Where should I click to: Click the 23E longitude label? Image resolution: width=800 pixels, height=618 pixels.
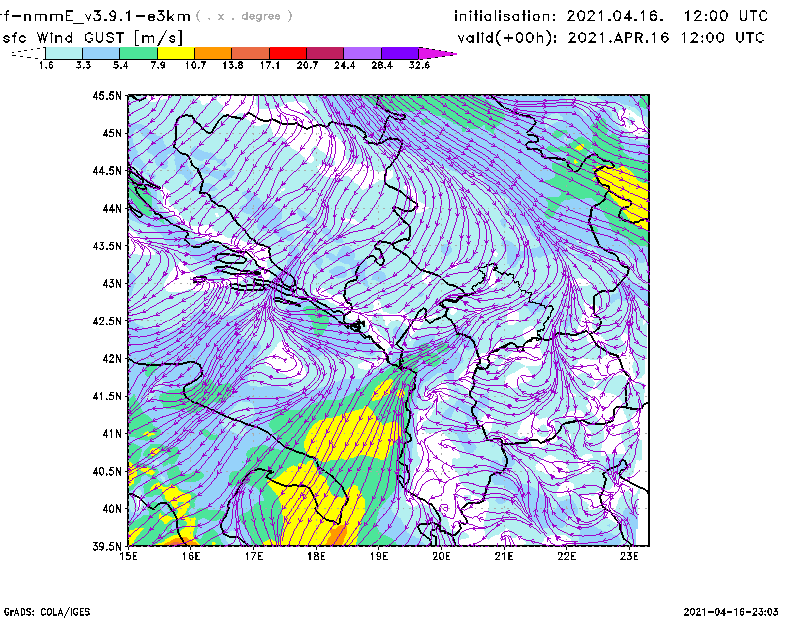pyautogui.click(x=629, y=556)
